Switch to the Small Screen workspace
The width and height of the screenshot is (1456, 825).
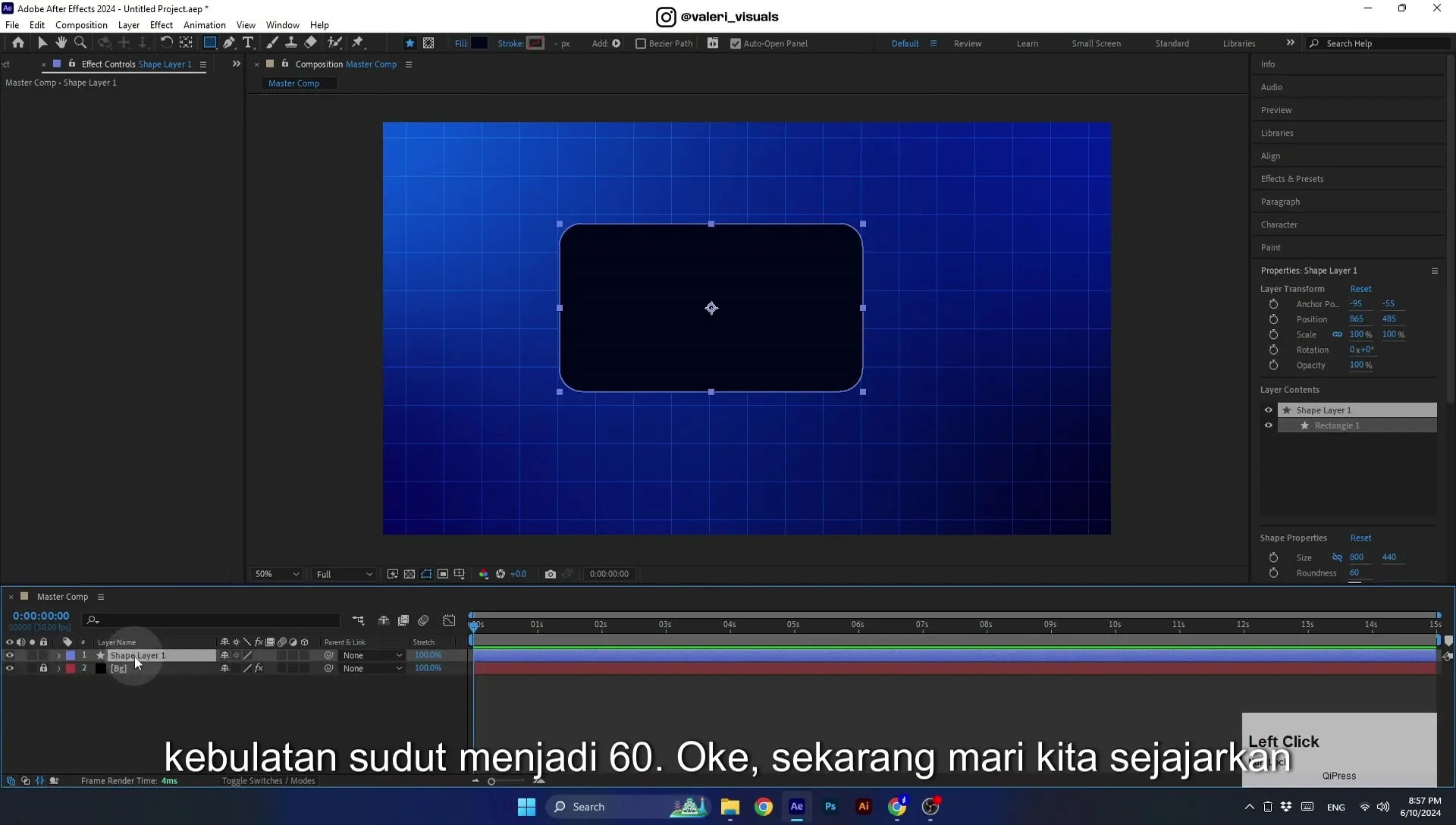click(1096, 44)
